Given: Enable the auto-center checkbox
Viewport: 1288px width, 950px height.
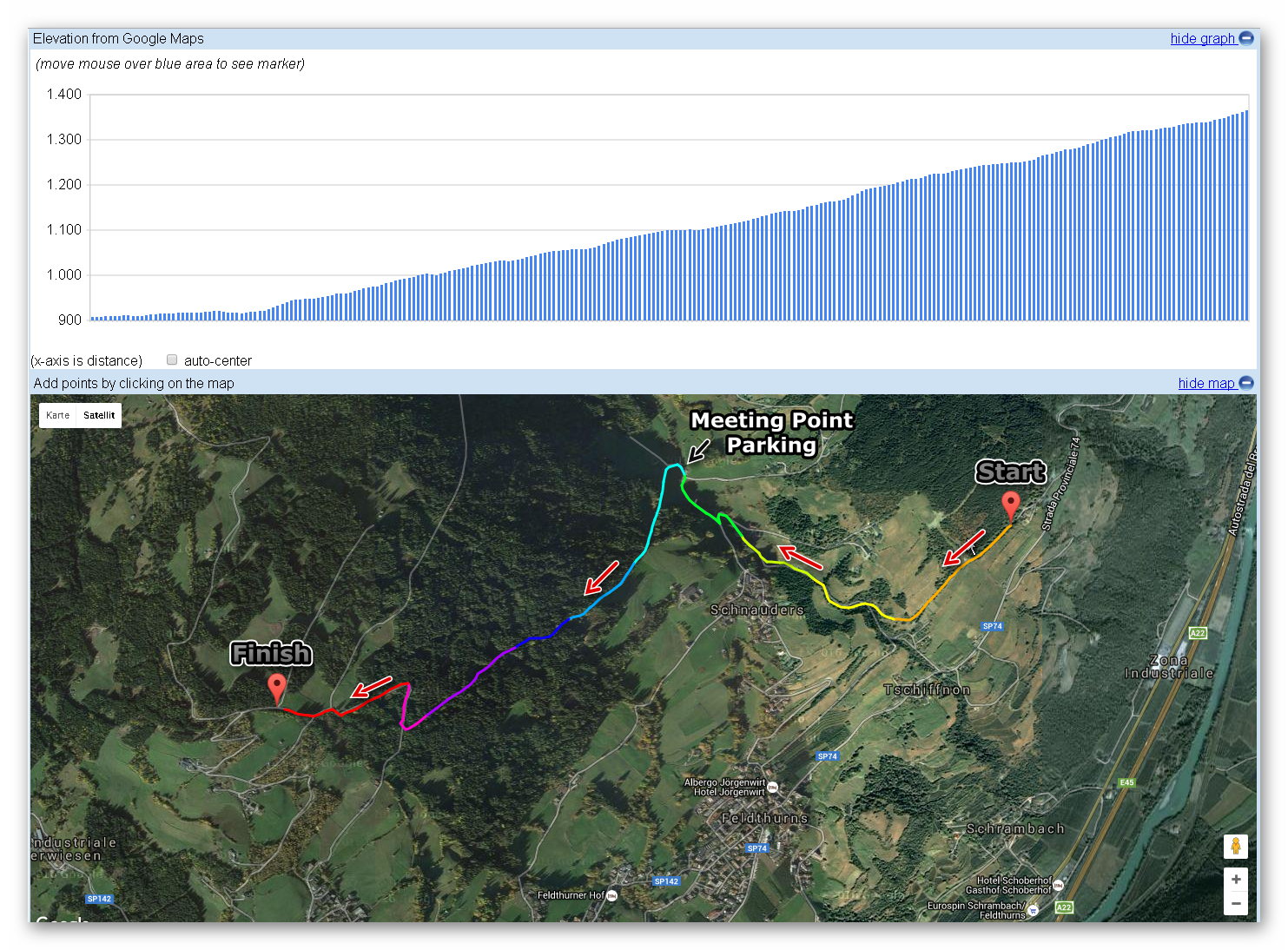Looking at the screenshot, I should (x=172, y=360).
